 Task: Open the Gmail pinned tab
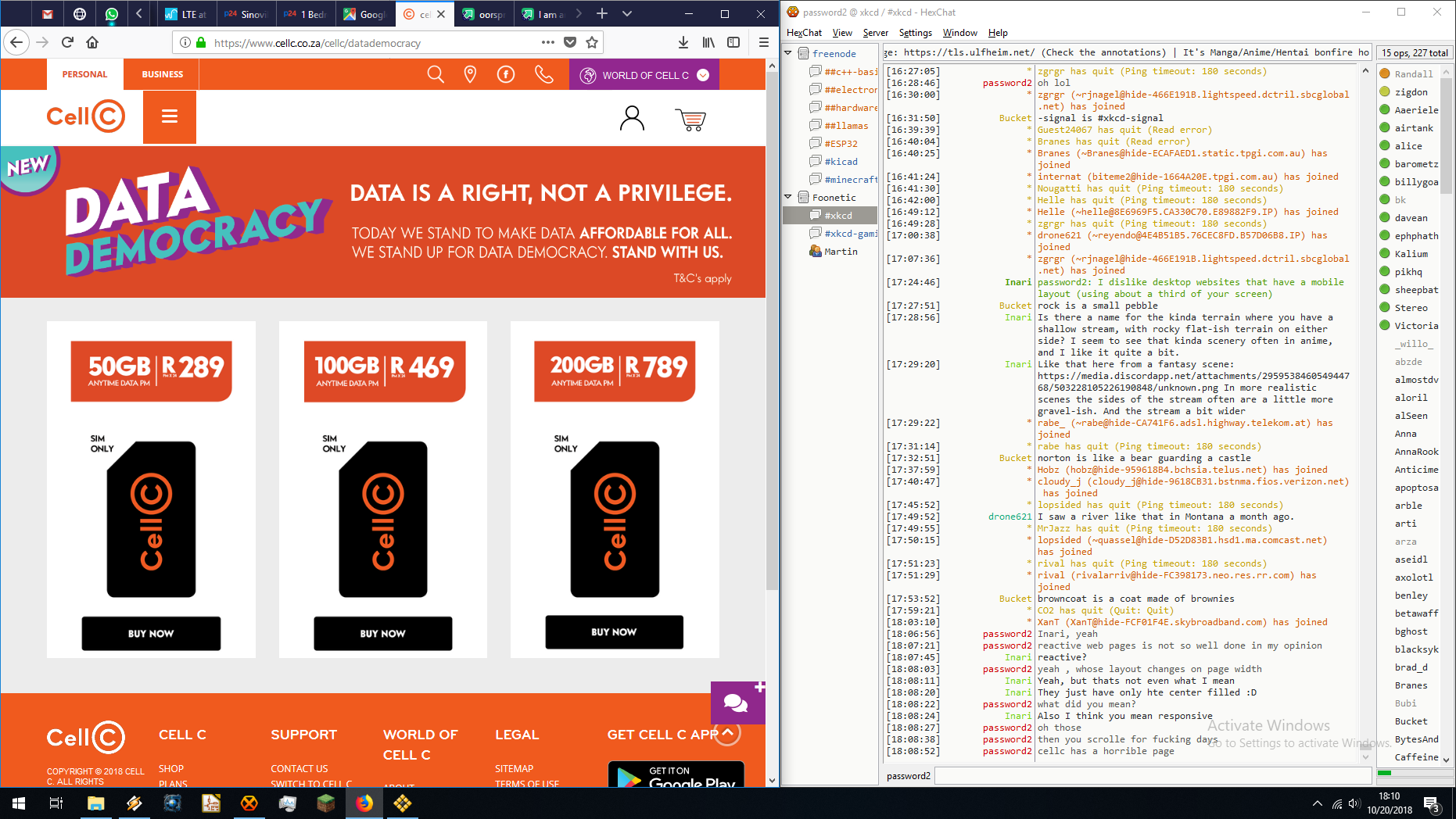(x=47, y=14)
